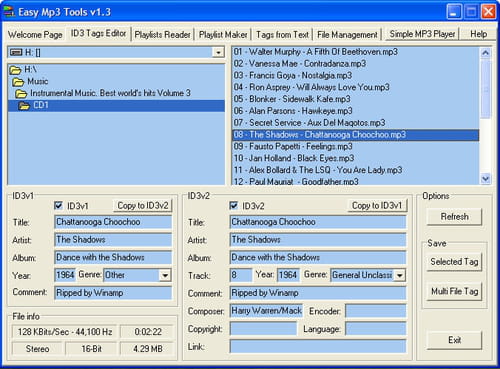Click the Easy Mp3 Tools title bar icon
500x369 pixels.
(9, 12)
